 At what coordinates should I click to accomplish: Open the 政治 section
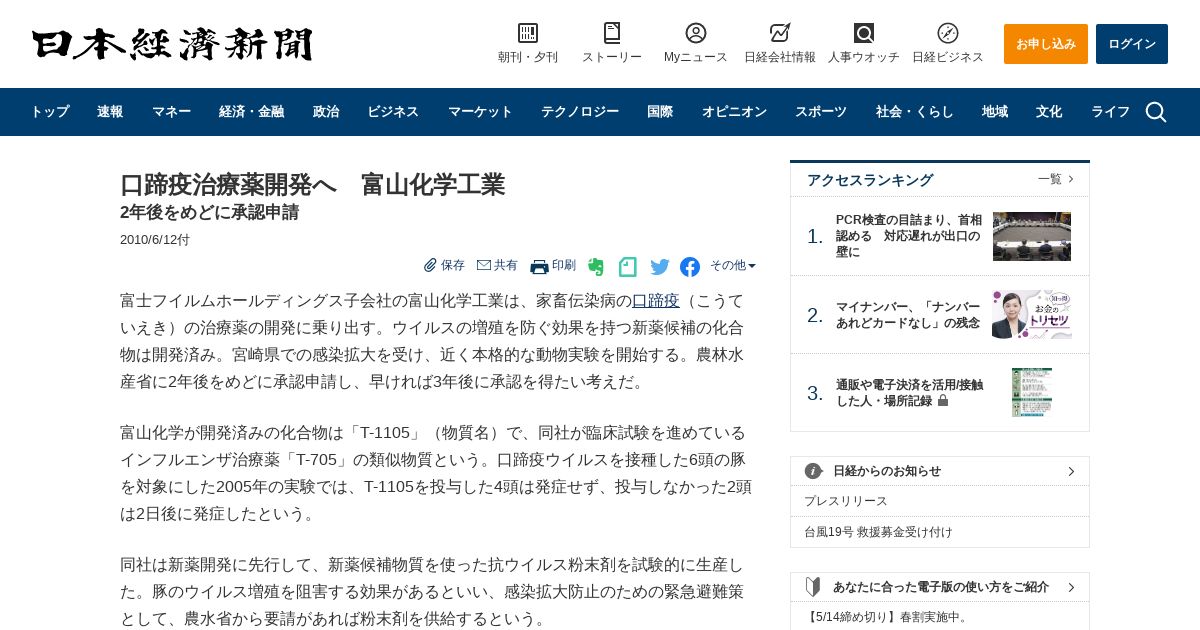(326, 112)
